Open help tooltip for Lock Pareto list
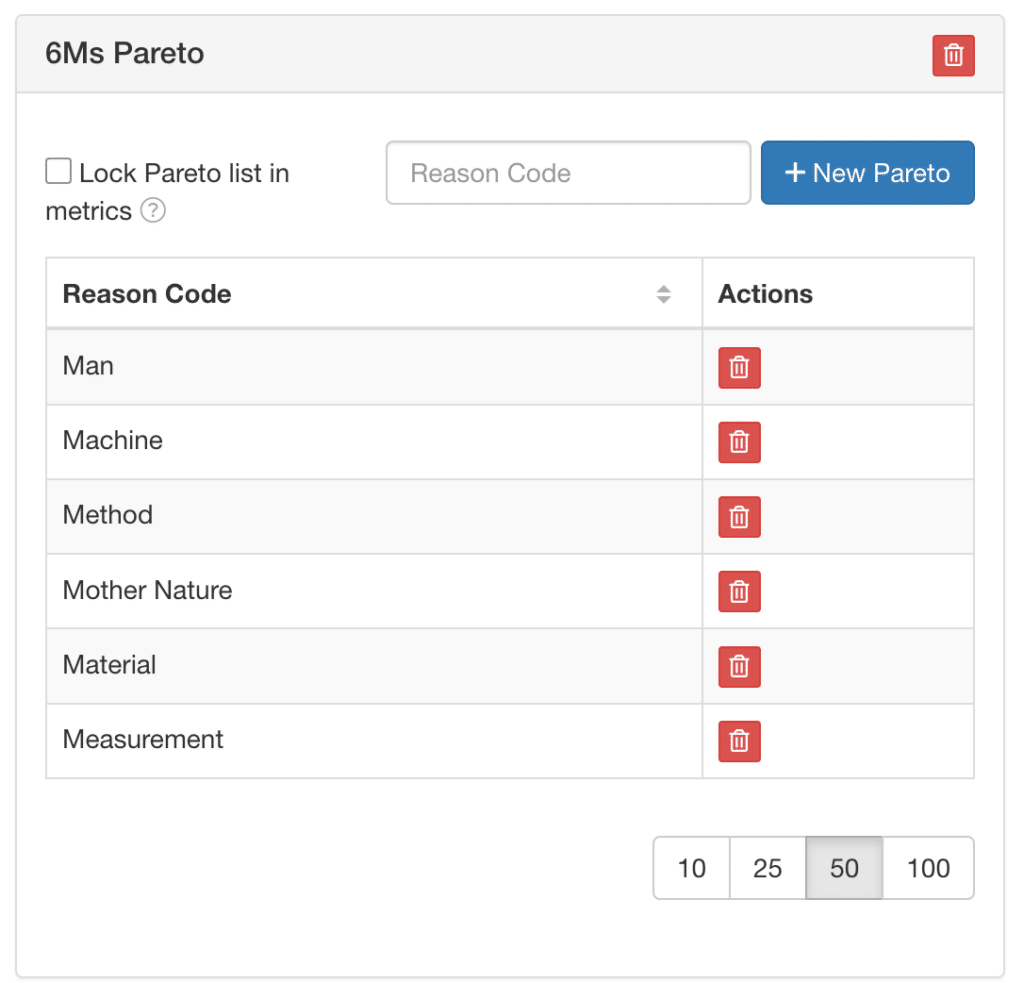The height and width of the screenshot is (983, 1024). coord(152,211)
